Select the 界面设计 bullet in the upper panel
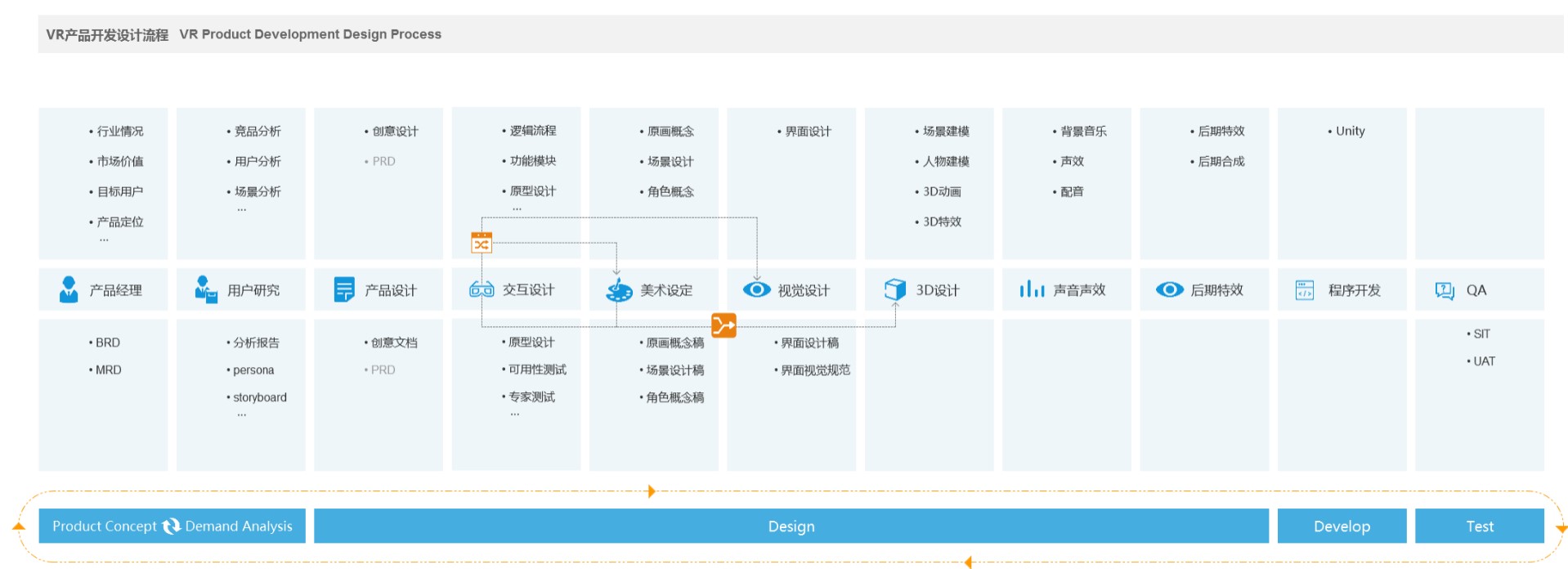The width and height of the screenshot is (1568, 569). [x=804, y=131]
